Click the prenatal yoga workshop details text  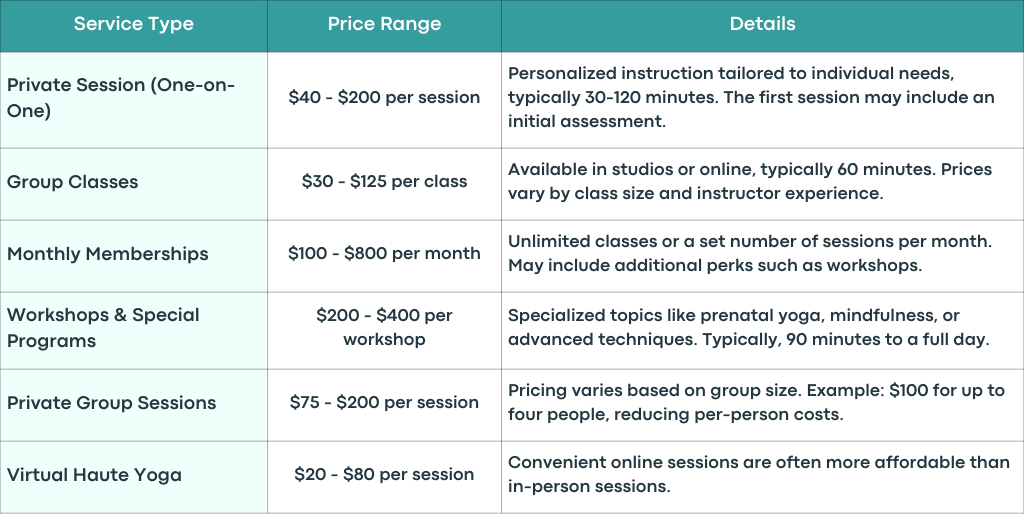pos(748,327)
